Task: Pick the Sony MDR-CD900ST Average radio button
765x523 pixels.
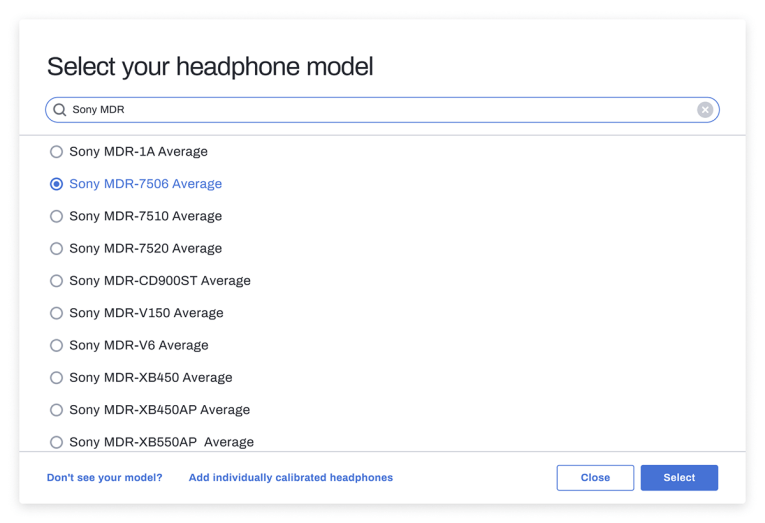Action: (57, 281)
